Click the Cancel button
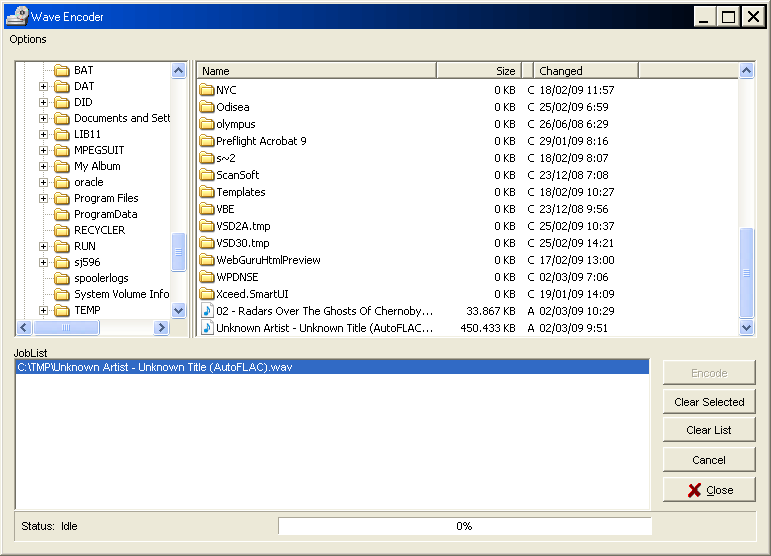The height and width of the screenshot is (556, 771). (708, 460)
